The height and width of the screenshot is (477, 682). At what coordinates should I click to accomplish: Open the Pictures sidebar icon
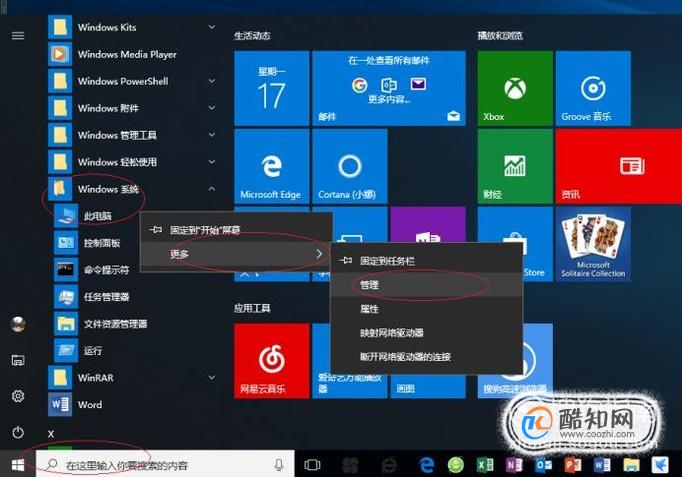[x=18, y=360]
